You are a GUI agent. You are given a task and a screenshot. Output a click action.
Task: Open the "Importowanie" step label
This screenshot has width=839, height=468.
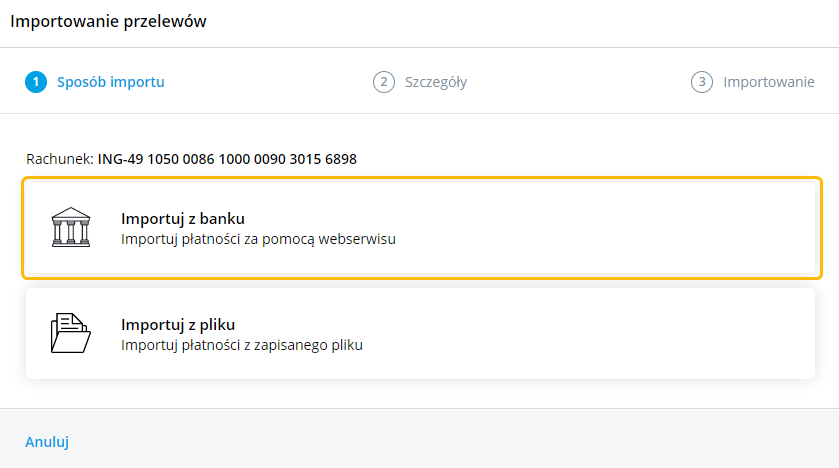(769, 82)
